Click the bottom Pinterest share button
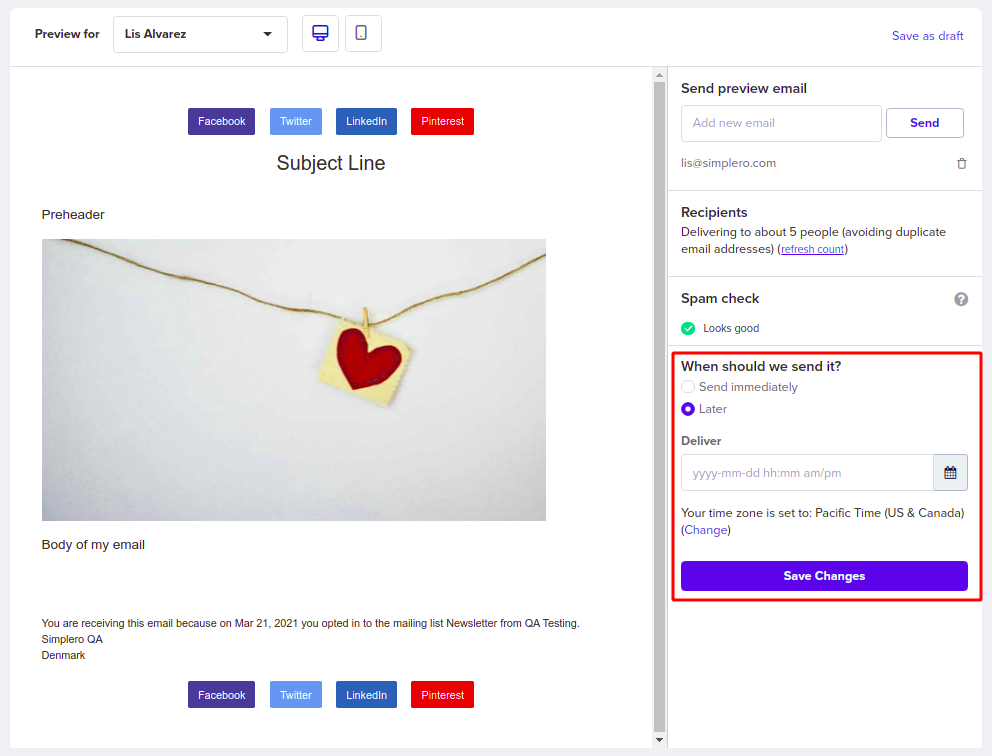The width and height of the screenshot is (992, 756). pyautogui.click(x=442, y=695)
